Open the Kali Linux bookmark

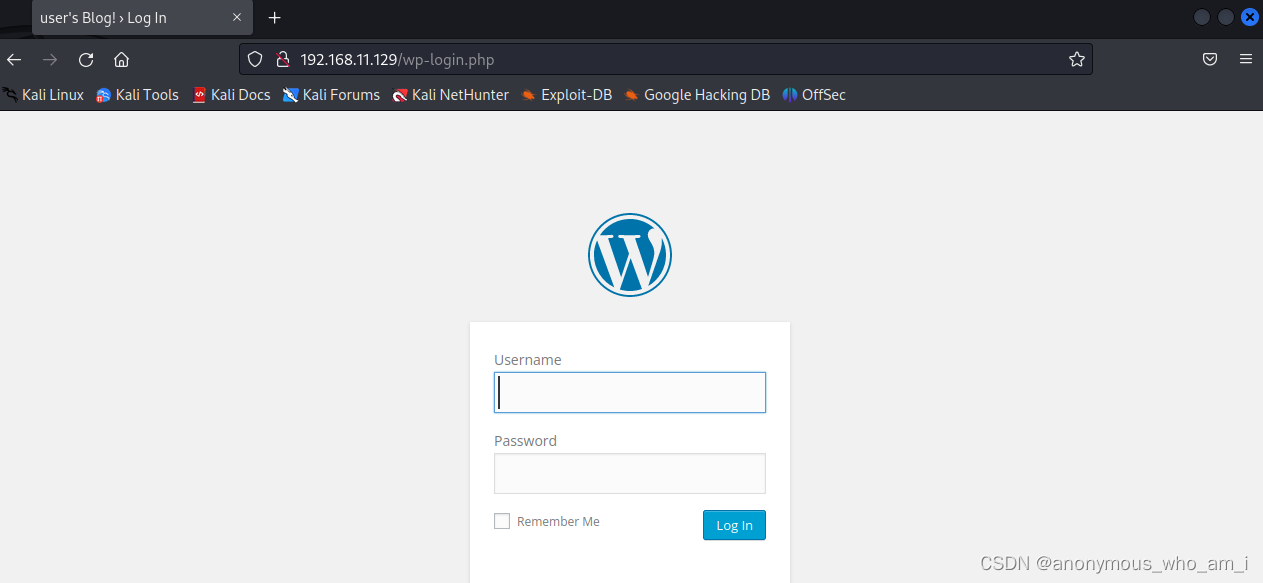(43, 95)
